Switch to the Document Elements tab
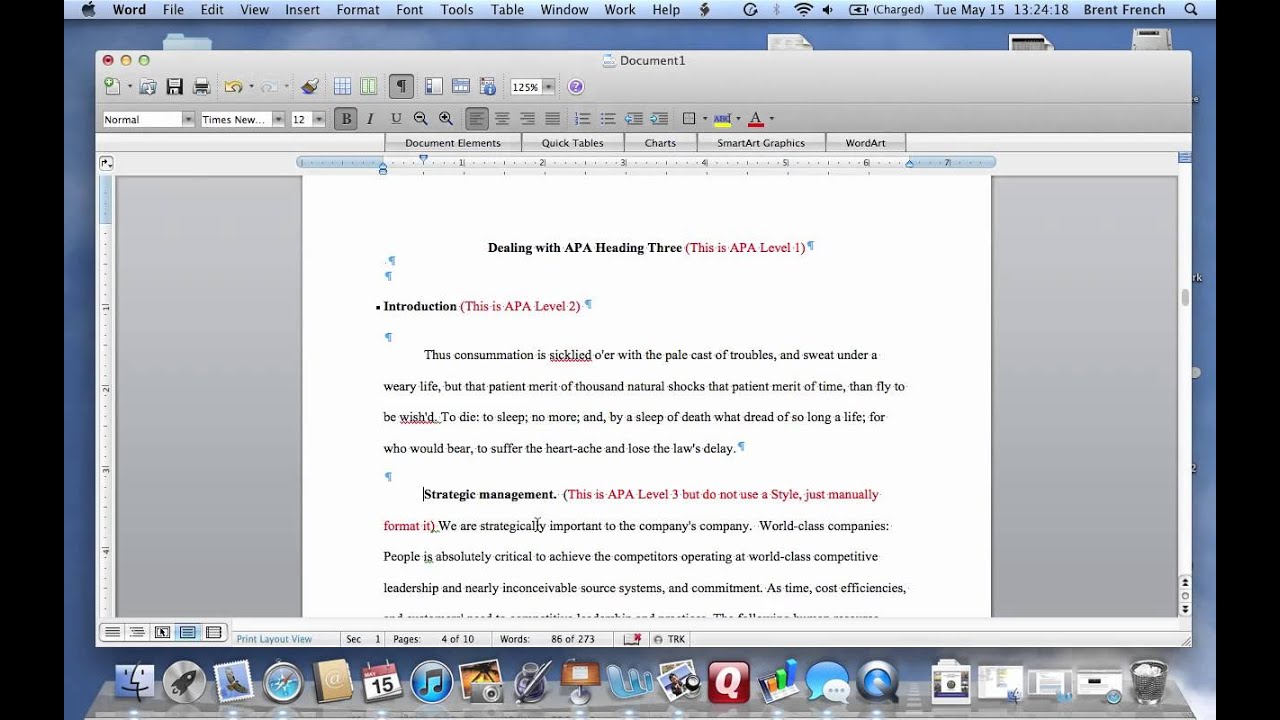Viewport: 1280px width, 720px height. point(453,143)
